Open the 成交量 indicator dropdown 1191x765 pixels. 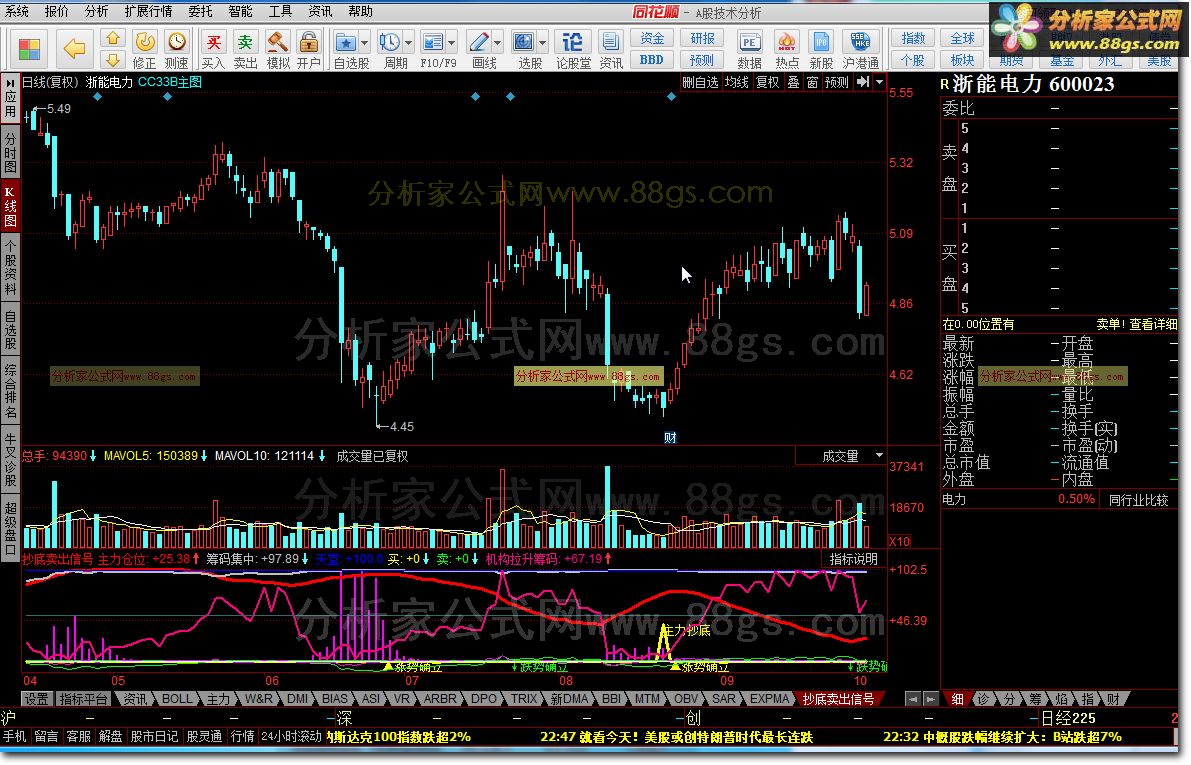click(880, 455)
